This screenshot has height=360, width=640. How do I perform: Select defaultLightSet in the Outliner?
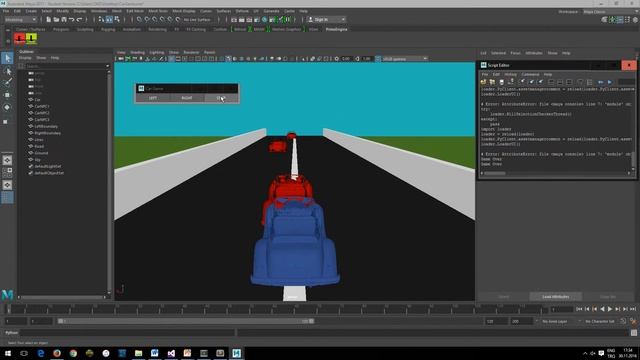(x=48, y=167)
